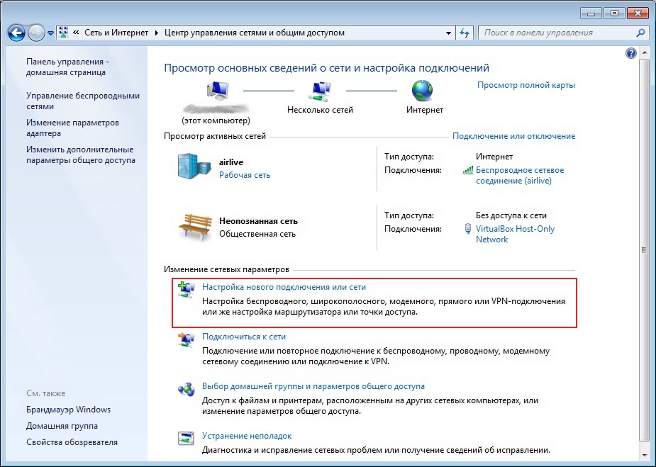Open 'Устранение неполадок' link
Viewport: 656px width, 467px height.
tap(247, 436)
